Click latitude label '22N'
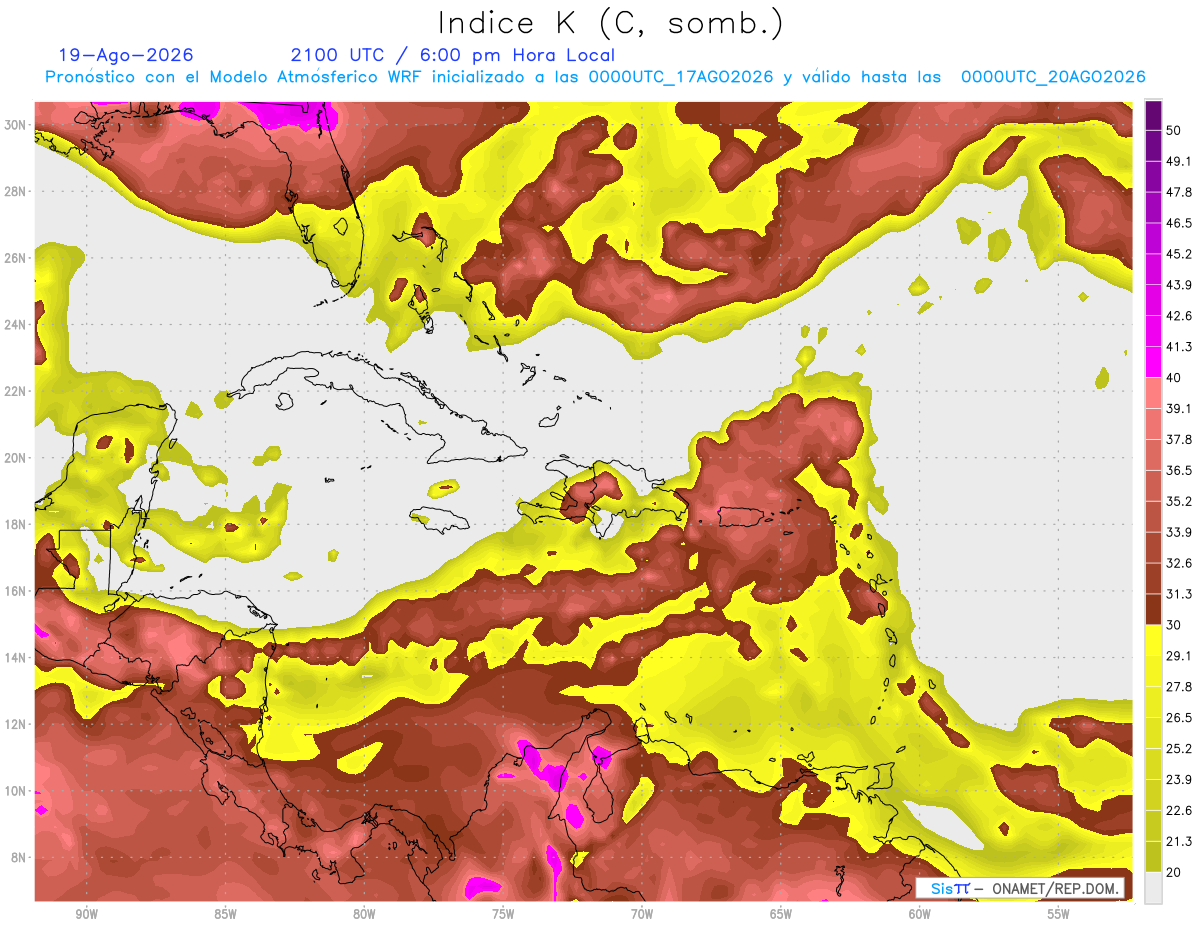 [x=17, y=391]
